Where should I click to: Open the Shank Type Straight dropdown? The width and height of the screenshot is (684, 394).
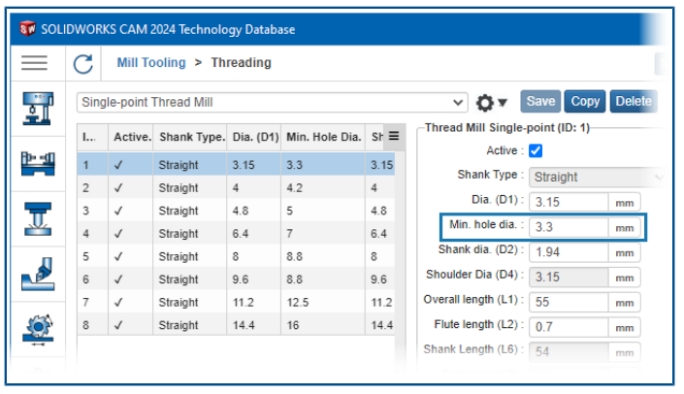coord(597,177)
